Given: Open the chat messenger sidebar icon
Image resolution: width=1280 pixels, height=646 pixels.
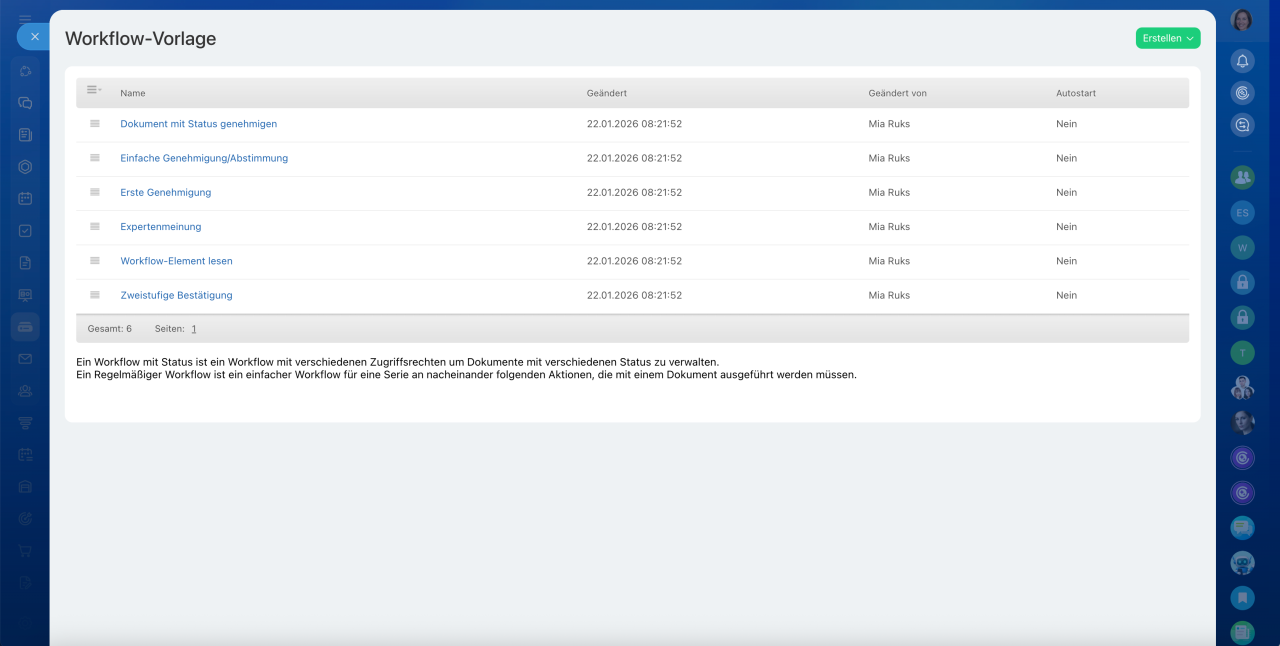Looking at the screenshot, I should click(25, 102).
